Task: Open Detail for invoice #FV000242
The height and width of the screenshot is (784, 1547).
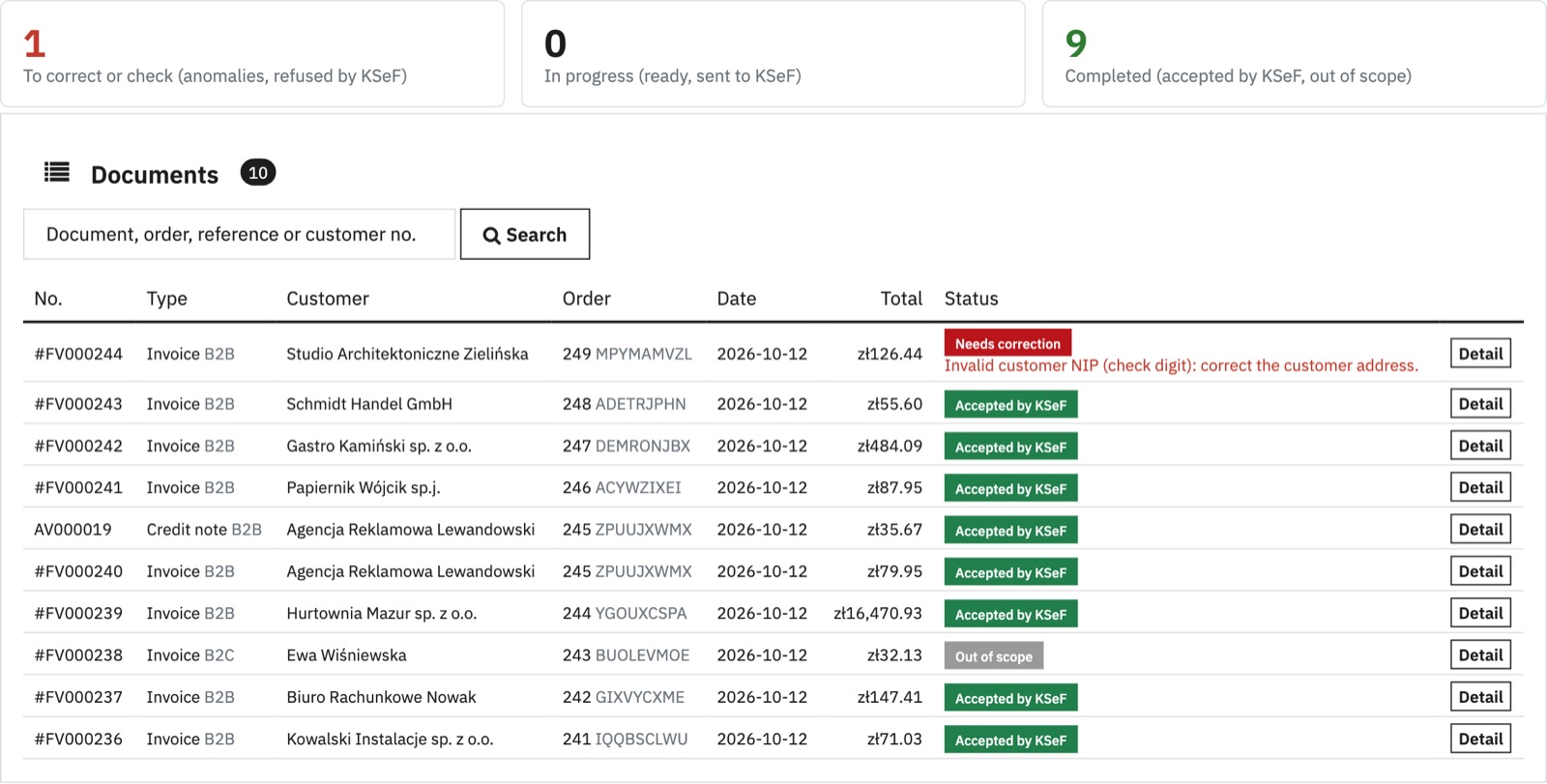Action: [x=1480, y=446]
